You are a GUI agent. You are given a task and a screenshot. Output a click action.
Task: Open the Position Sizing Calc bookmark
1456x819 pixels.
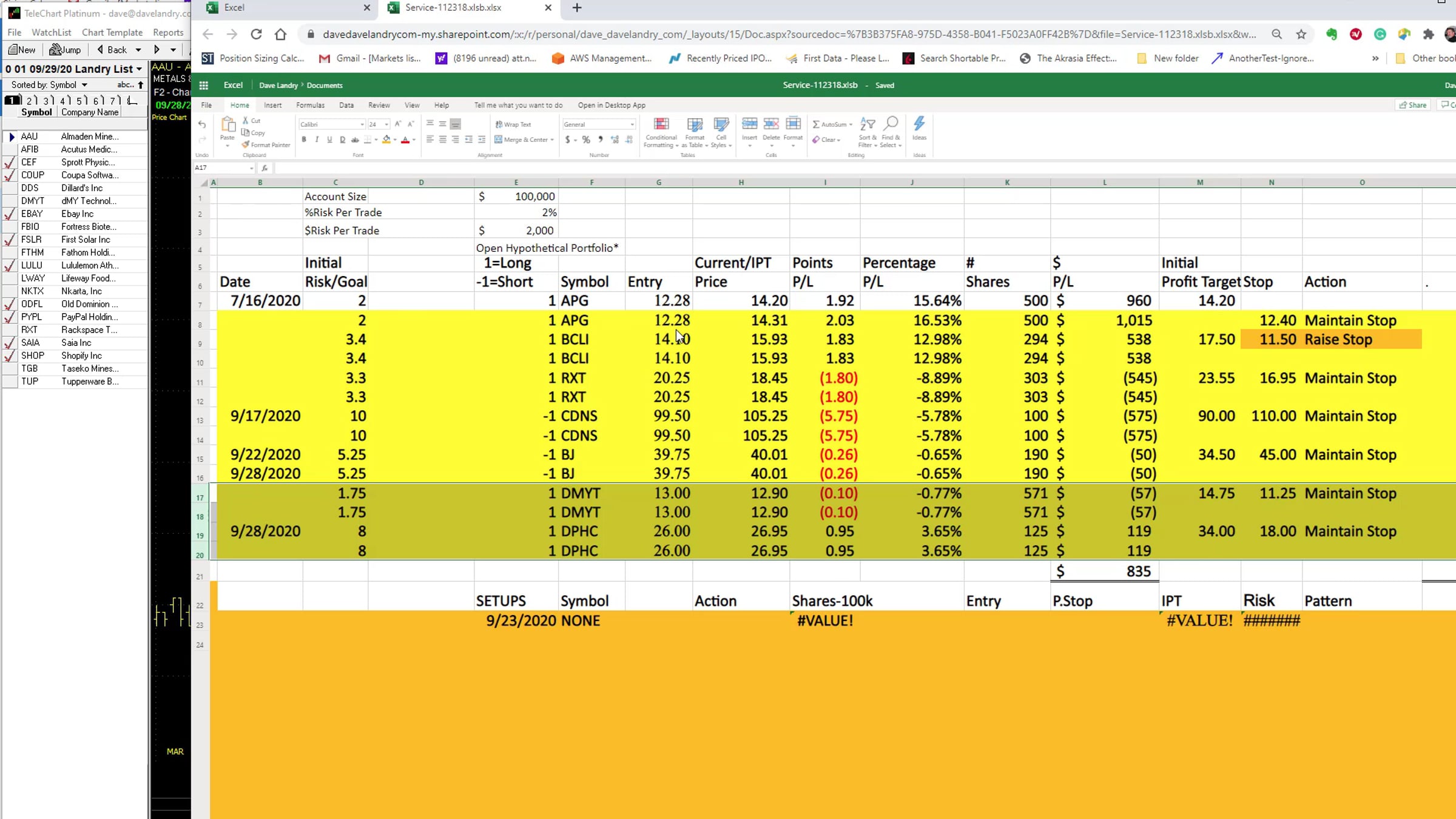tap(253, 58)
